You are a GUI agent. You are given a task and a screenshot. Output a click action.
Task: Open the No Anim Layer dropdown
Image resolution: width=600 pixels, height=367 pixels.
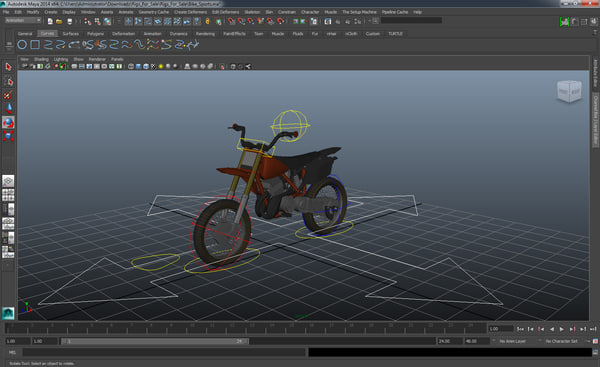pyautogui.click(x=512, y=341)
